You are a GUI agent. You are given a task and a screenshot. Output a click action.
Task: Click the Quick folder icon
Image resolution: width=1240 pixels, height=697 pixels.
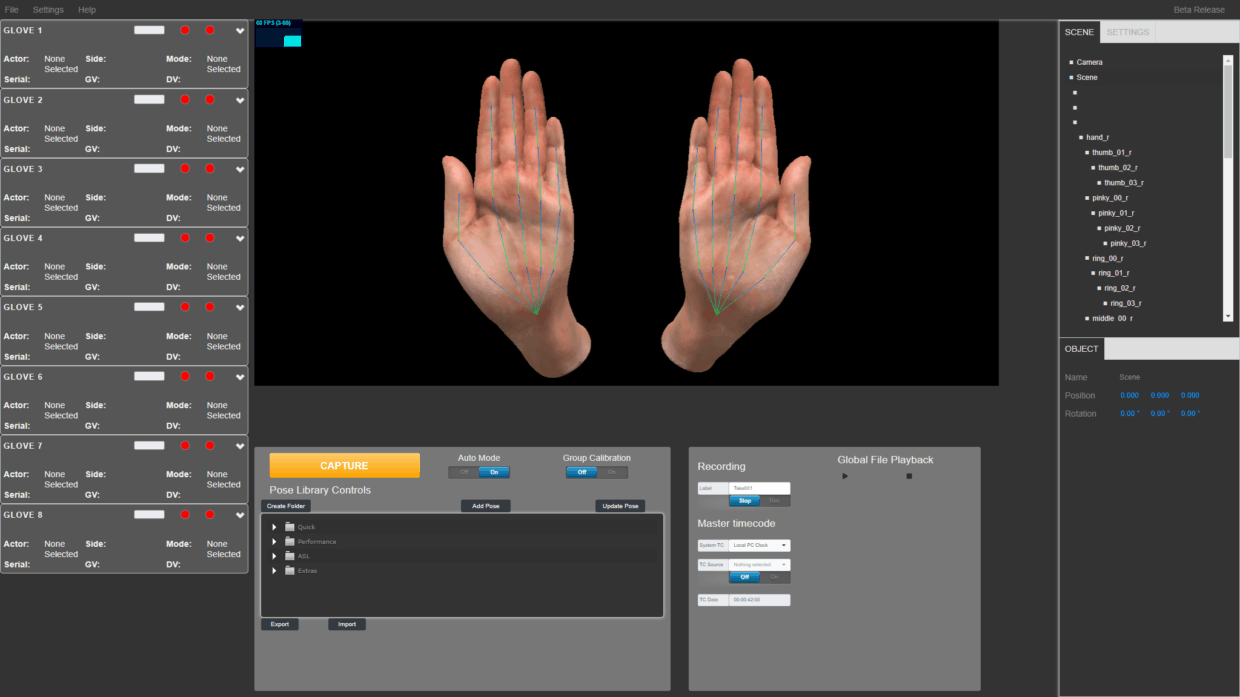tap(290, 527)
